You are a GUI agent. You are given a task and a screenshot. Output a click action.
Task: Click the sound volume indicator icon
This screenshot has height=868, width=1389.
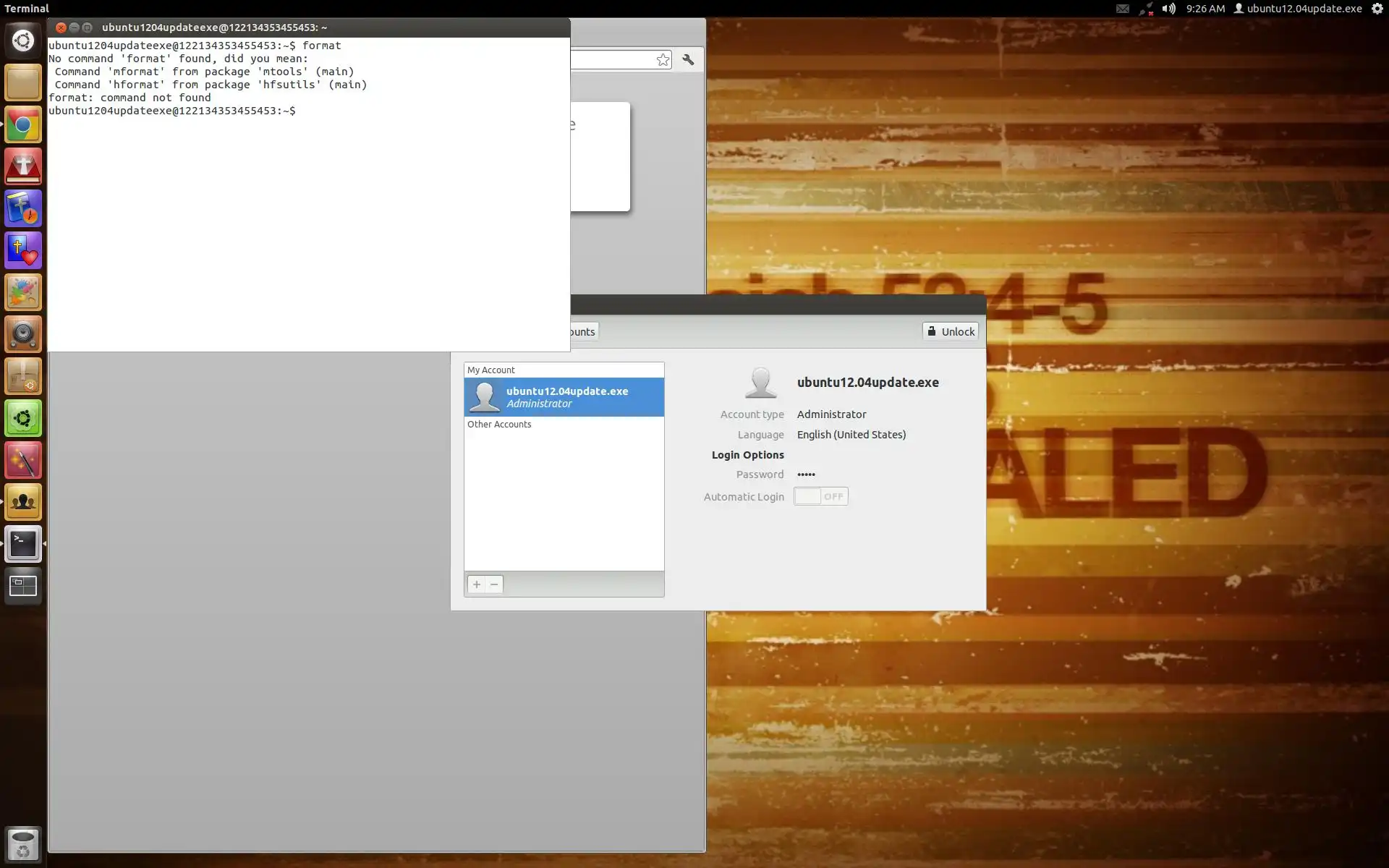pyautogui.click(x=1168, y=9)
